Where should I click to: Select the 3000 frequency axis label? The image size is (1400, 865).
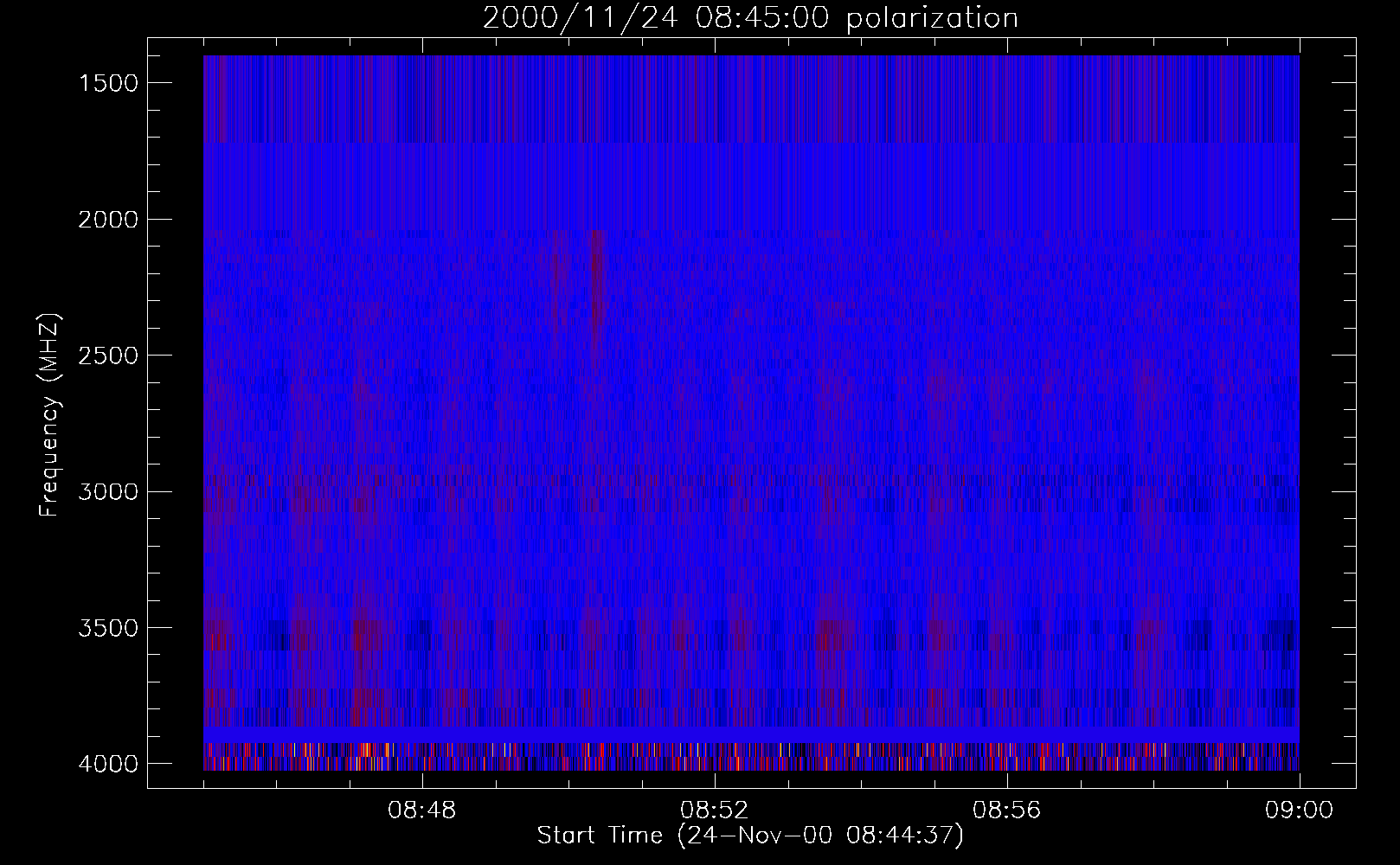click(108, 492)
